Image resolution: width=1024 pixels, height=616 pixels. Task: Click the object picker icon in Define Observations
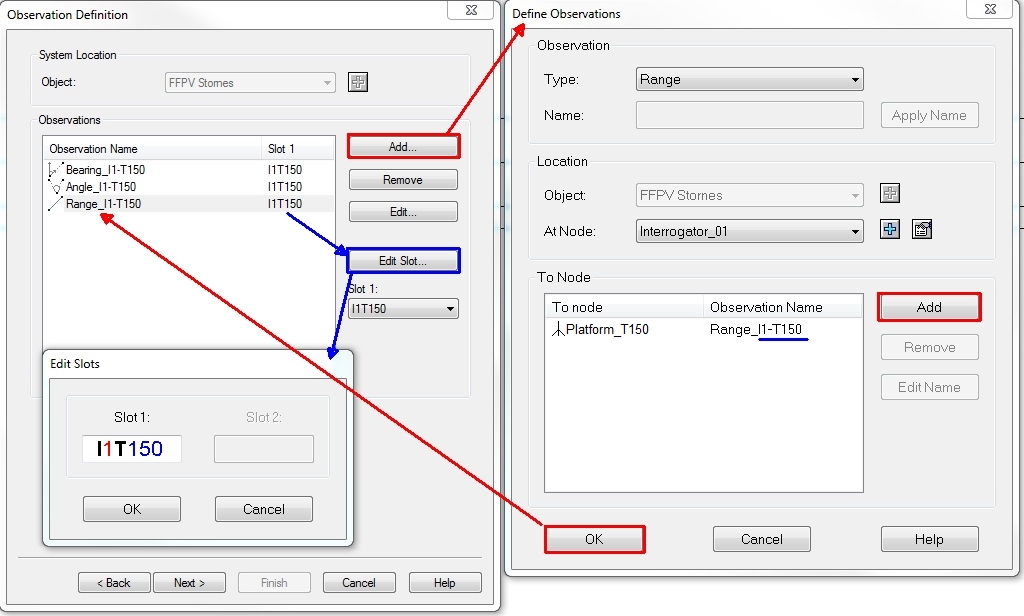[x=889, y=194]
